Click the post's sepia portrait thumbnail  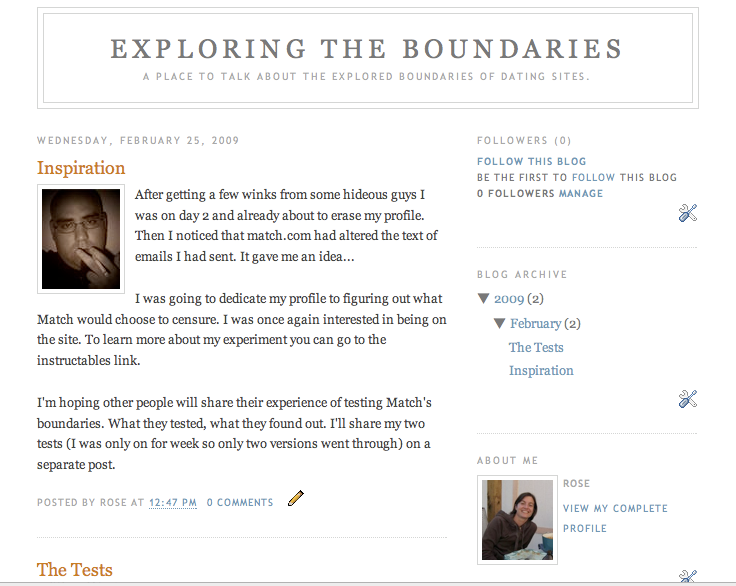tap(81, 239)
